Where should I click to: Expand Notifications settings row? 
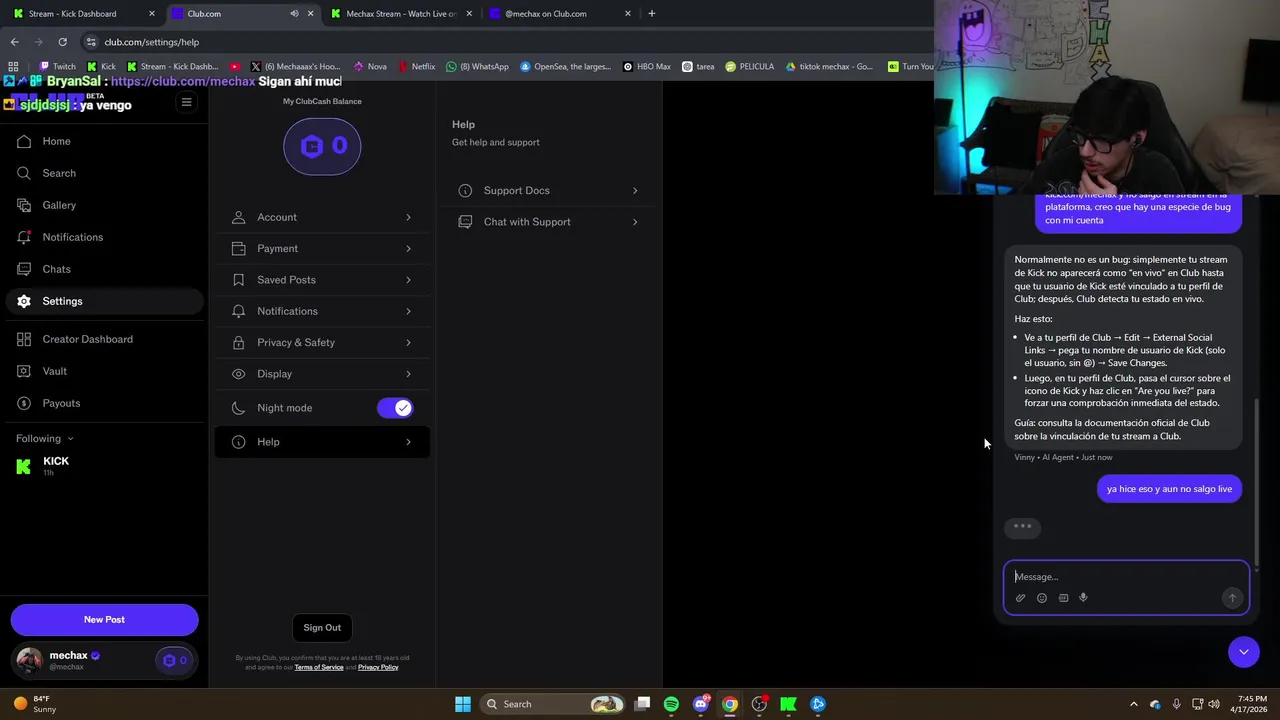coord(322,311)
